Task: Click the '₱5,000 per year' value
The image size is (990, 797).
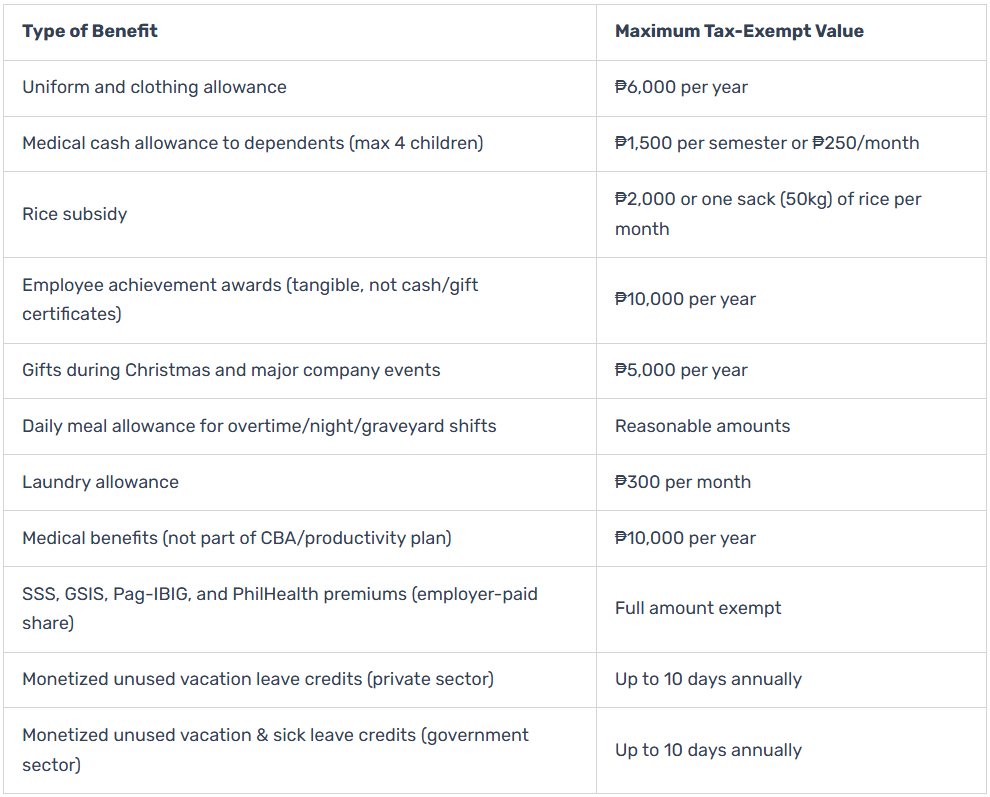Action: tap(681, 370)
